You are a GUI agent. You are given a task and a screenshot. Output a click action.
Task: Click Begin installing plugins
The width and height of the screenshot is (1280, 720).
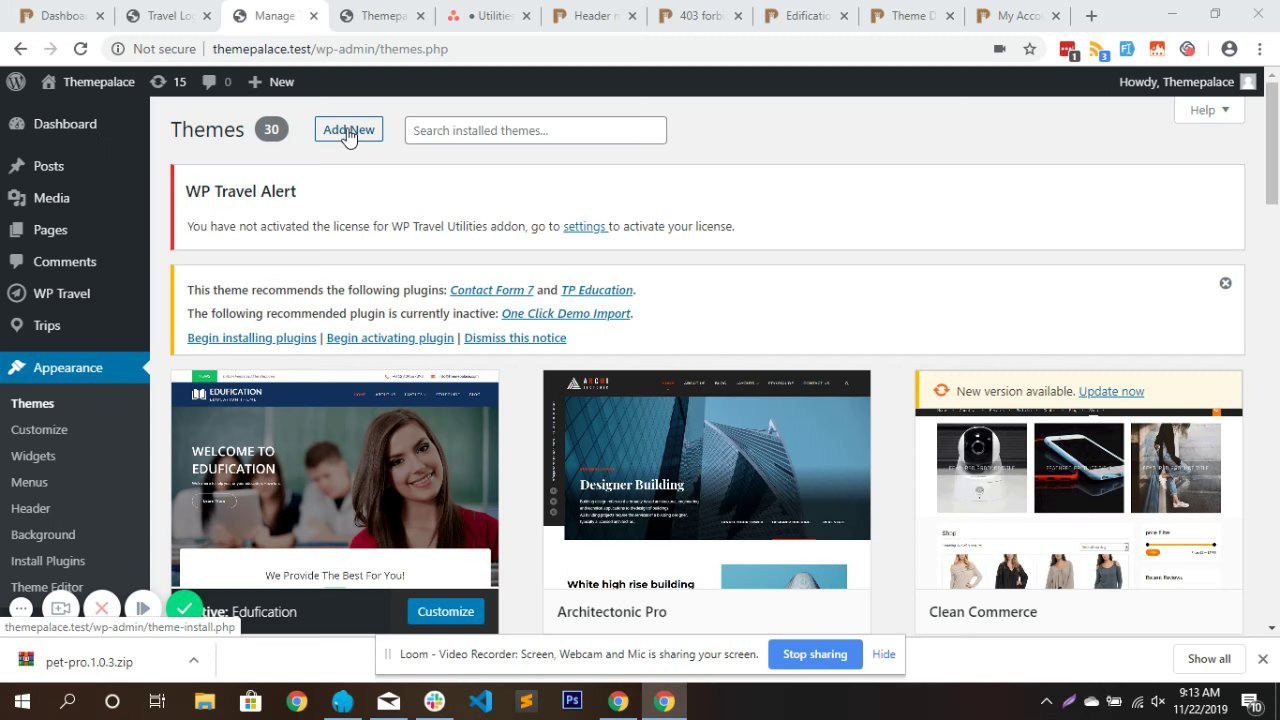tap(252, 338)
